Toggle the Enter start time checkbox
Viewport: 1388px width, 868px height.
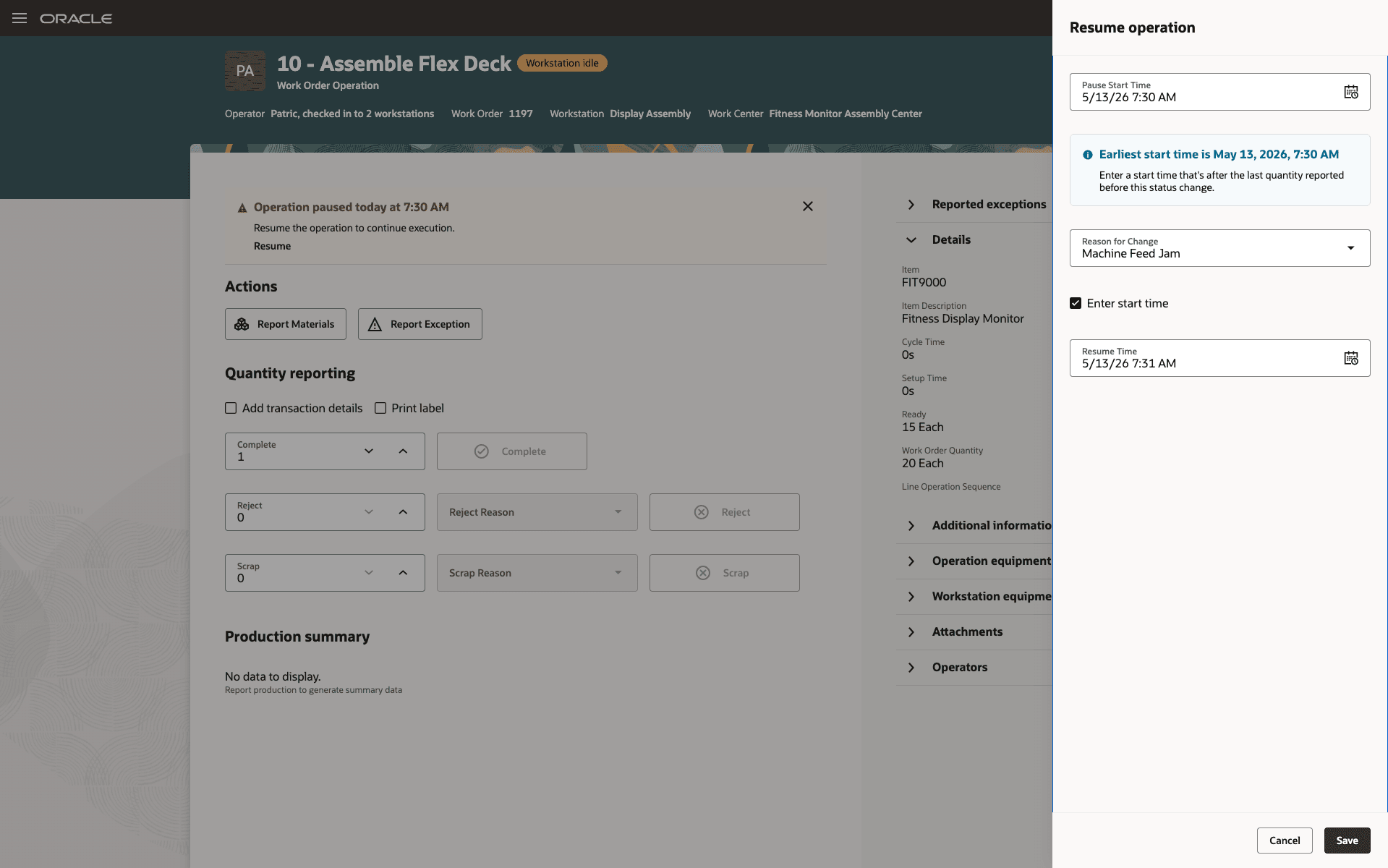pyautogui.click(x=1076, y=303)
